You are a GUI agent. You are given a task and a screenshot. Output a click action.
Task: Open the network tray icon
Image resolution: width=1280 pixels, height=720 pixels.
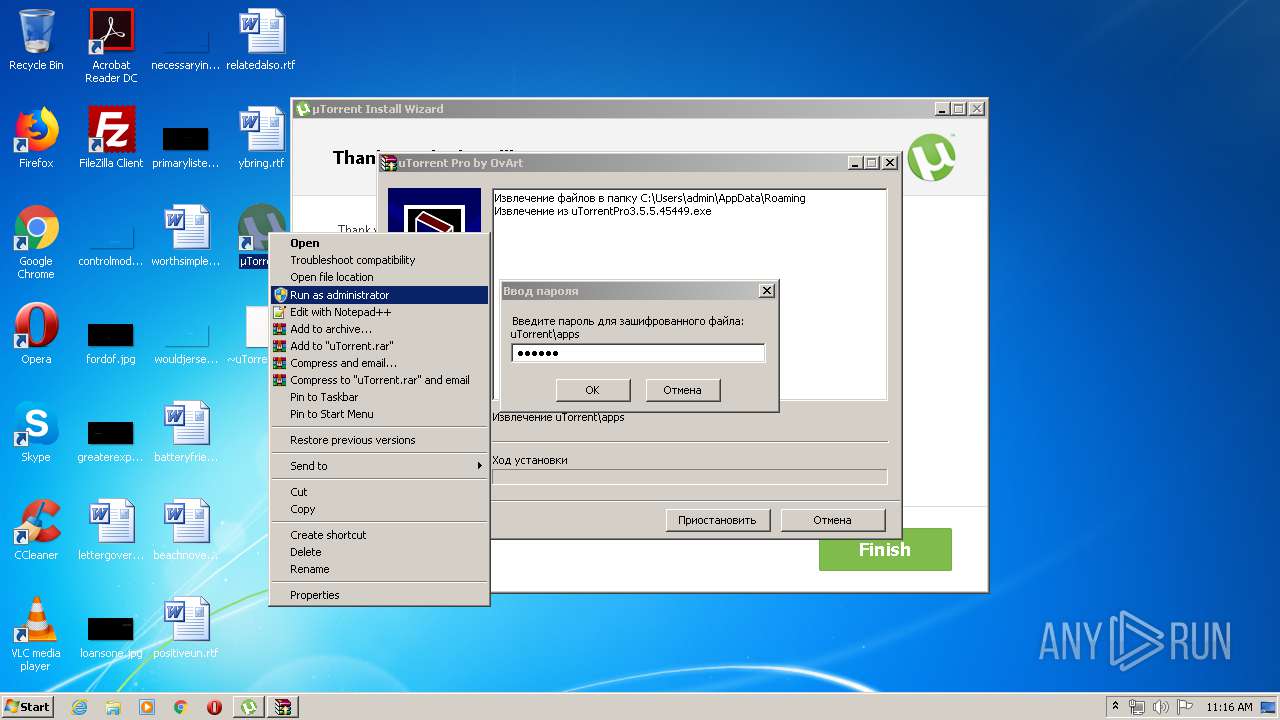coord(1138,707)
